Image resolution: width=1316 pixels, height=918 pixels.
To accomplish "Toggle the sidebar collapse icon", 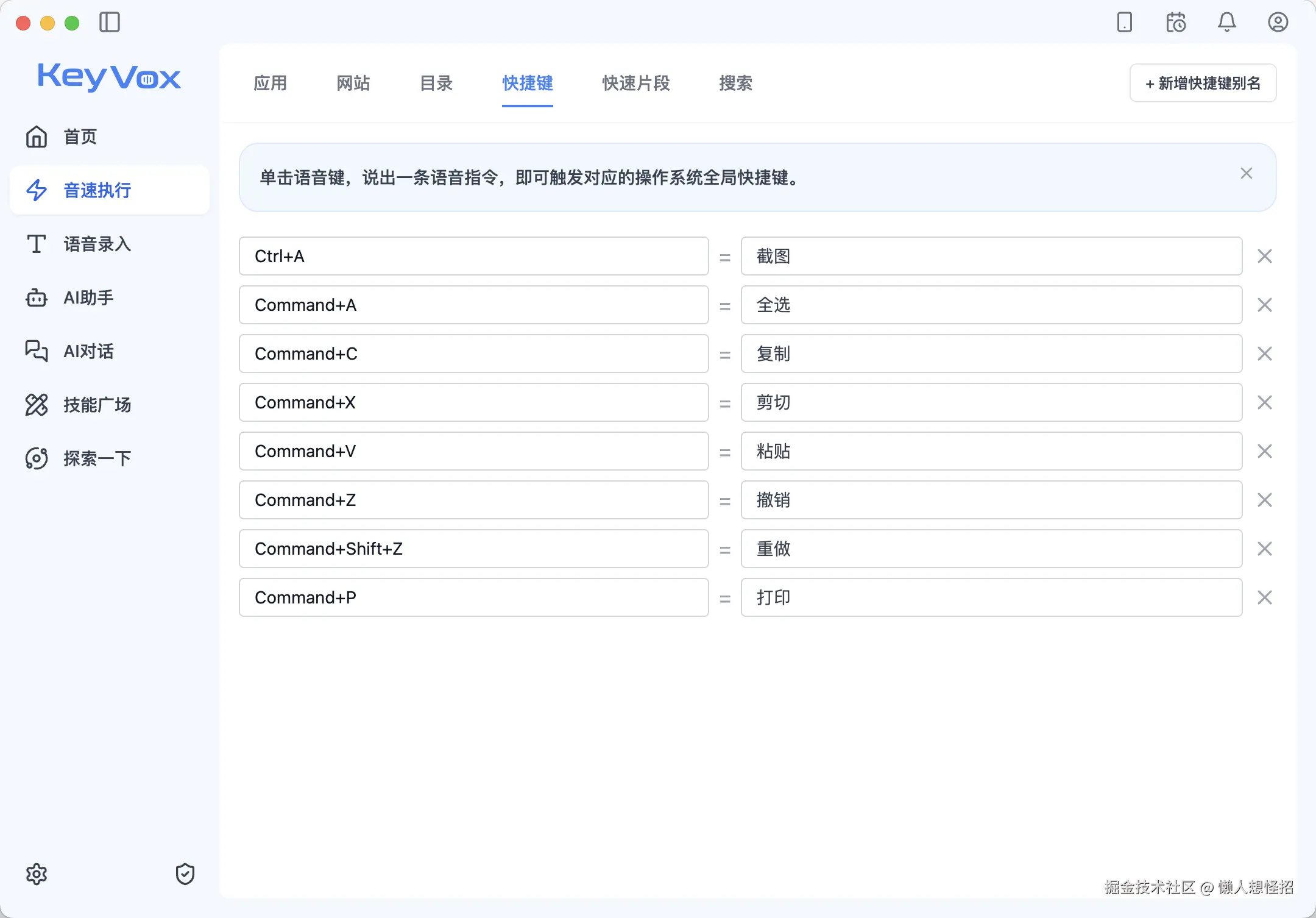I will [110, 23].
